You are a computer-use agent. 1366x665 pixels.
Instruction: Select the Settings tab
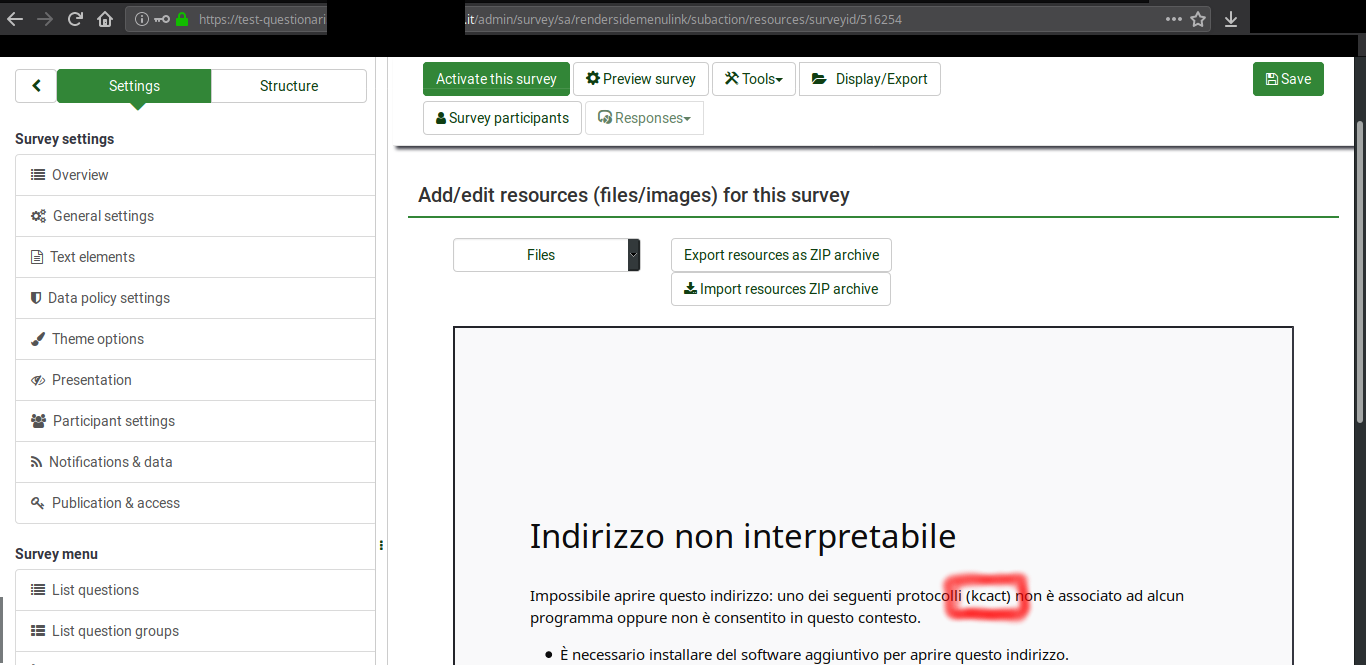point(134,86)
